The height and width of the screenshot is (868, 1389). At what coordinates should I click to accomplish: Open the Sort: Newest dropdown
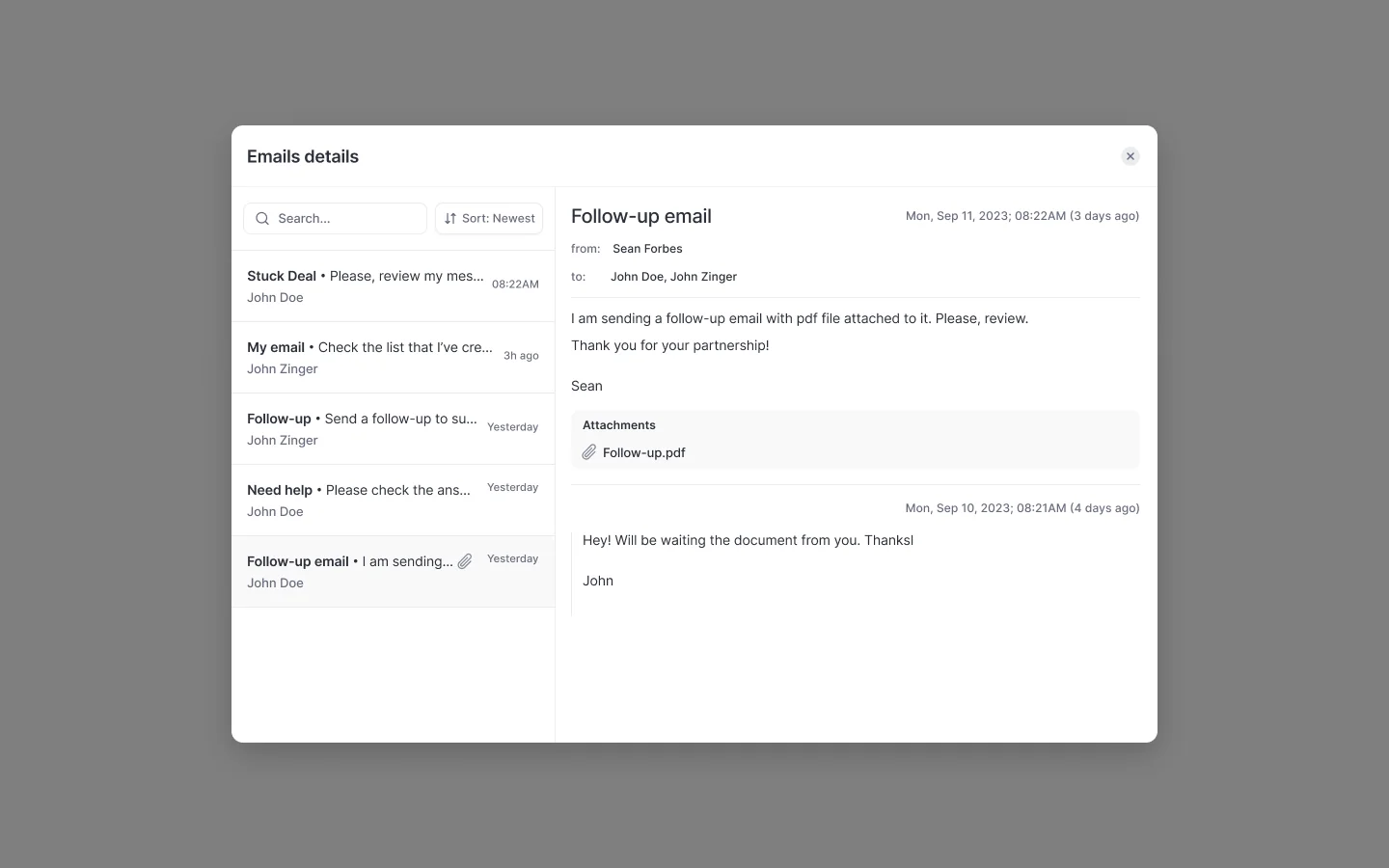[x=489, y=219]
